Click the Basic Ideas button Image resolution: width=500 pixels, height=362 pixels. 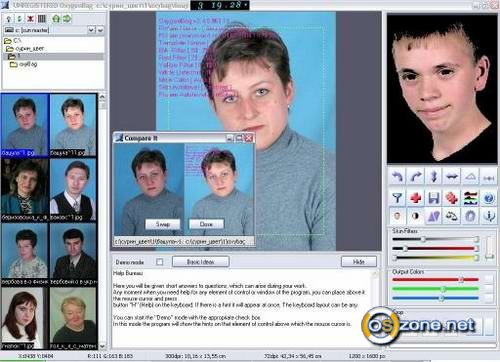coord(201,262)
